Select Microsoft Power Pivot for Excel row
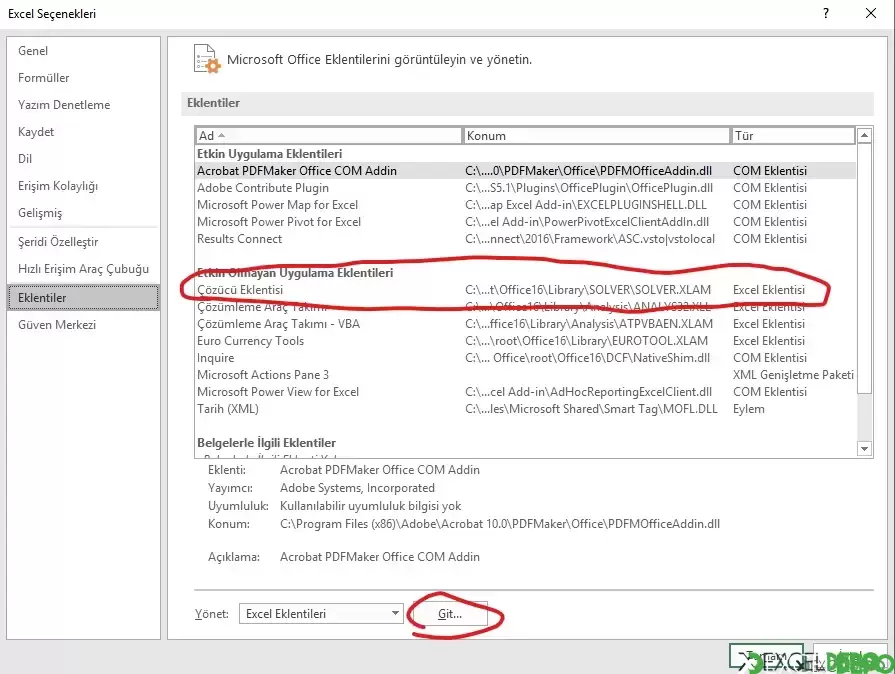The image size is (895, 674). (x=525, y=222)
